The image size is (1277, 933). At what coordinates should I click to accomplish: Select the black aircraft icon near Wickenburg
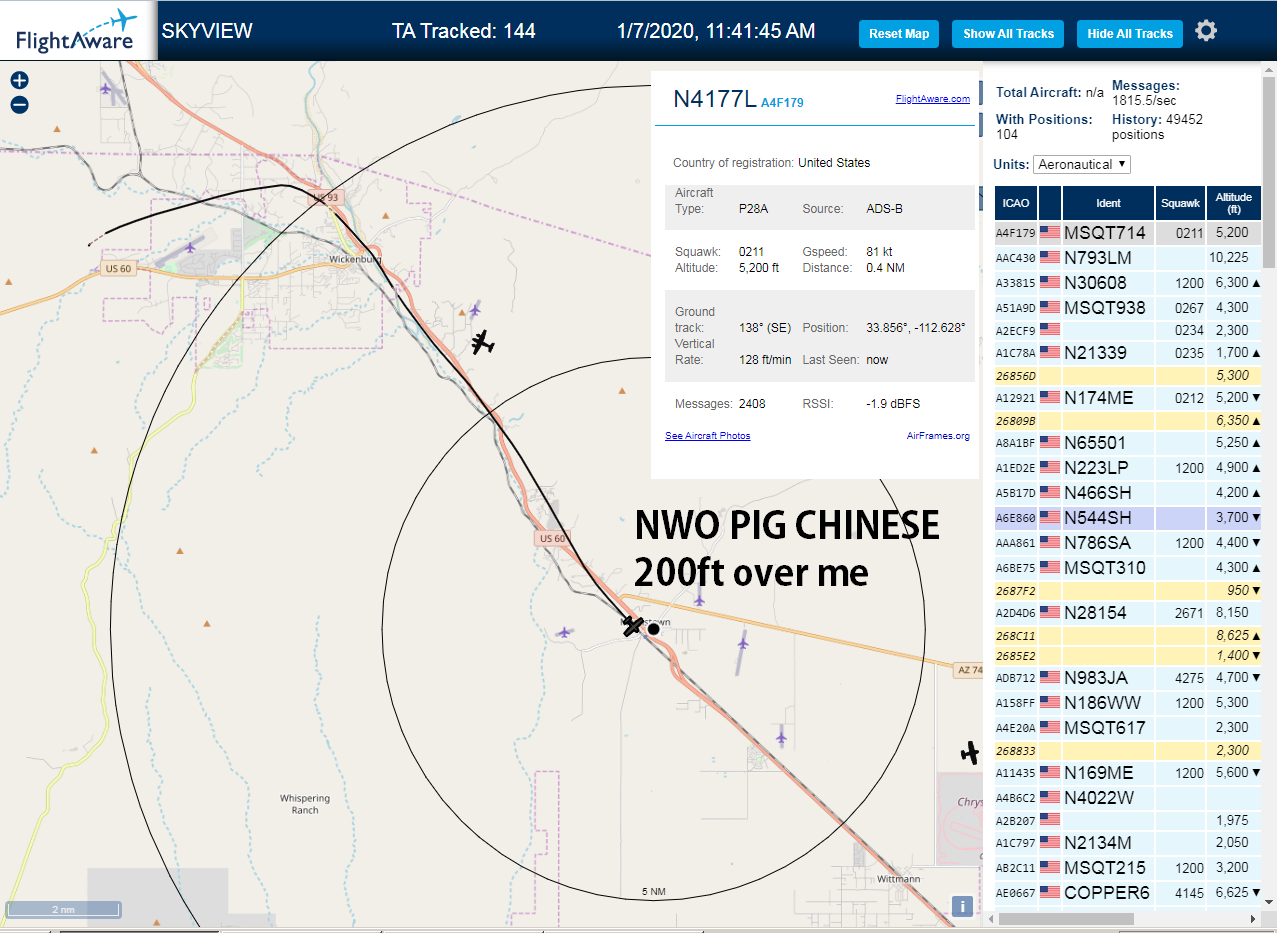[483, 342]
